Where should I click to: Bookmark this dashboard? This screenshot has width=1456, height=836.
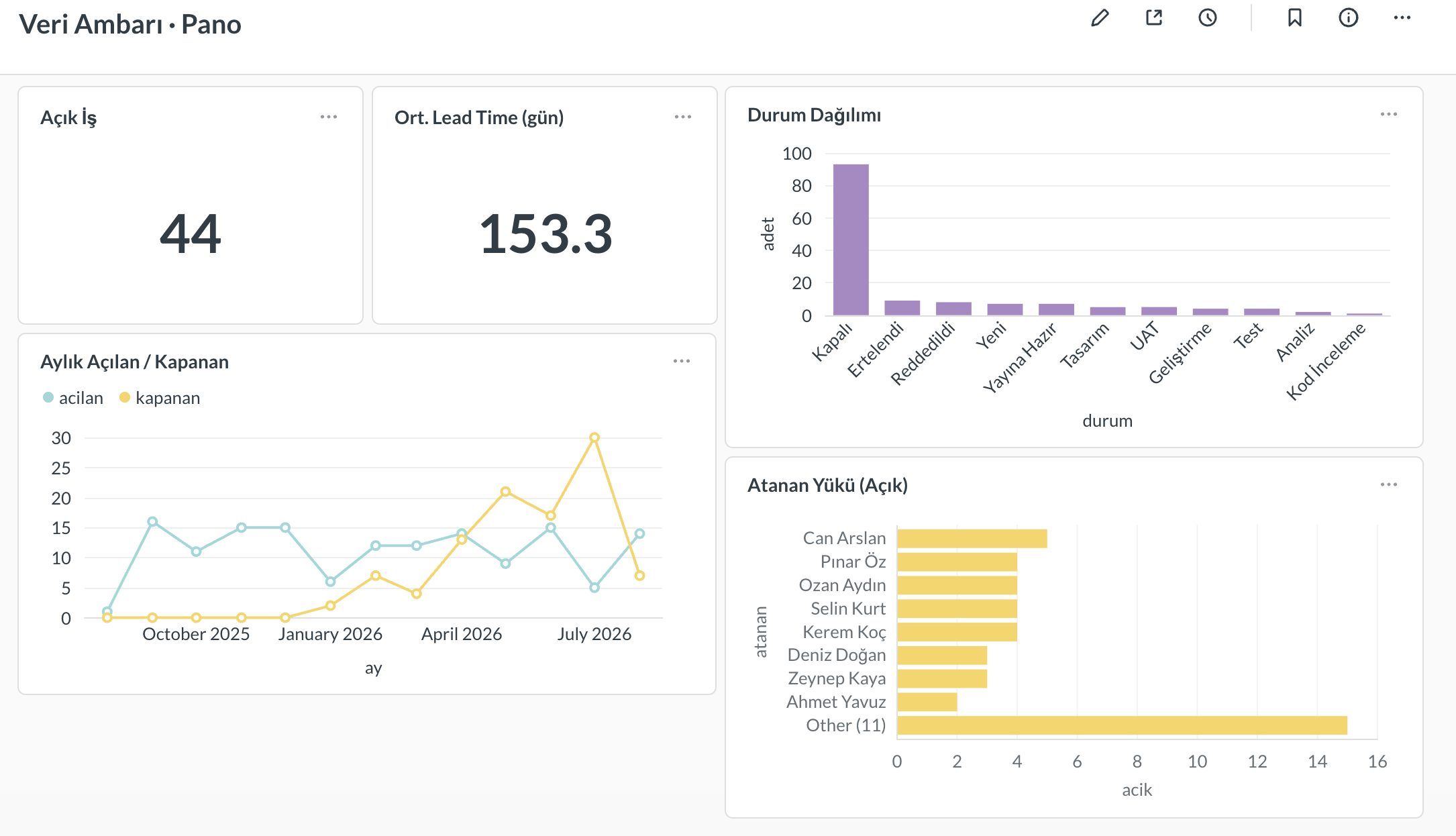[1295, 18]
